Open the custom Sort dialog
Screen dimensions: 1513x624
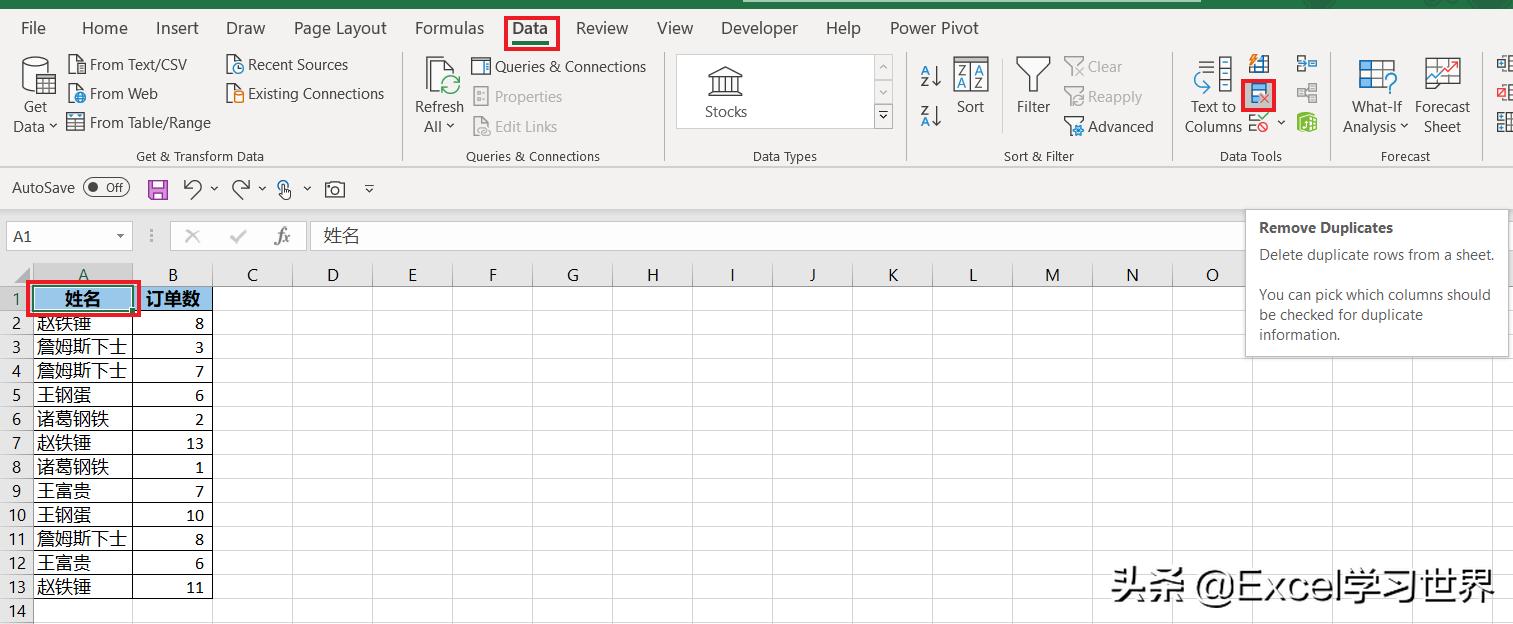point(970,87)
